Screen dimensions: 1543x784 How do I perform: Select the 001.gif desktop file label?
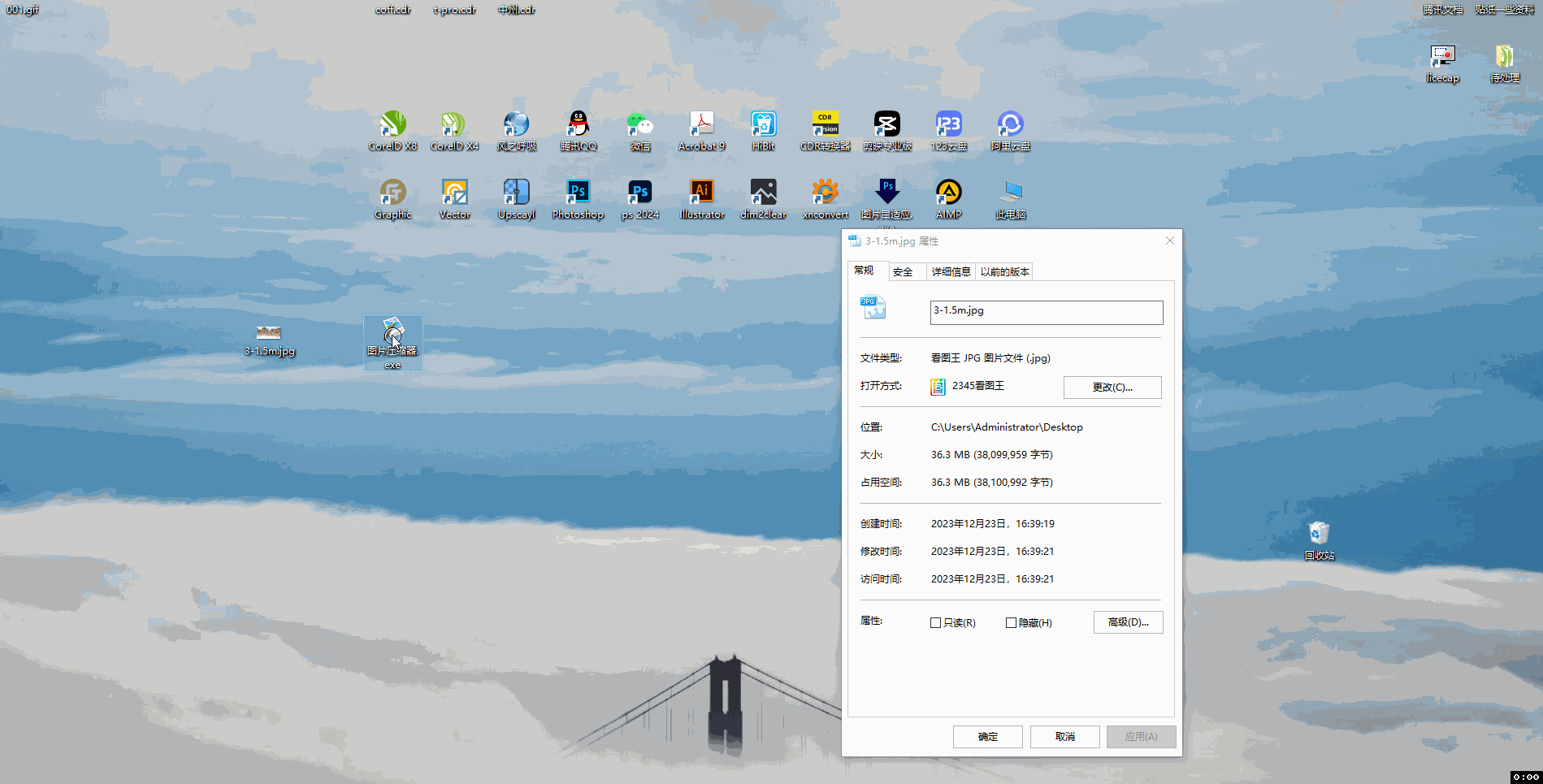pyautogui.click(x=23, y=10)
